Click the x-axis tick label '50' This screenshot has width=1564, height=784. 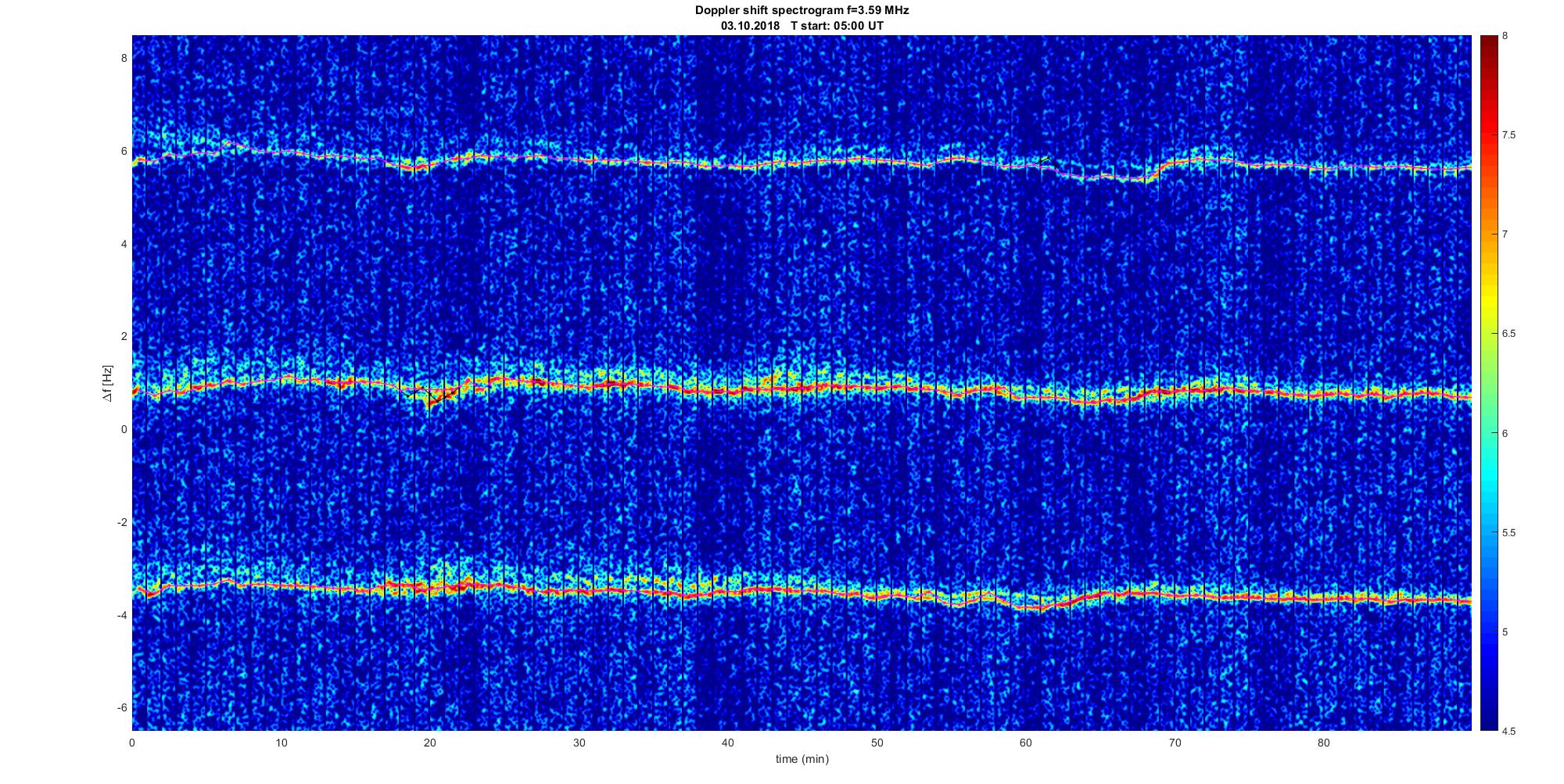click(877, 743)
